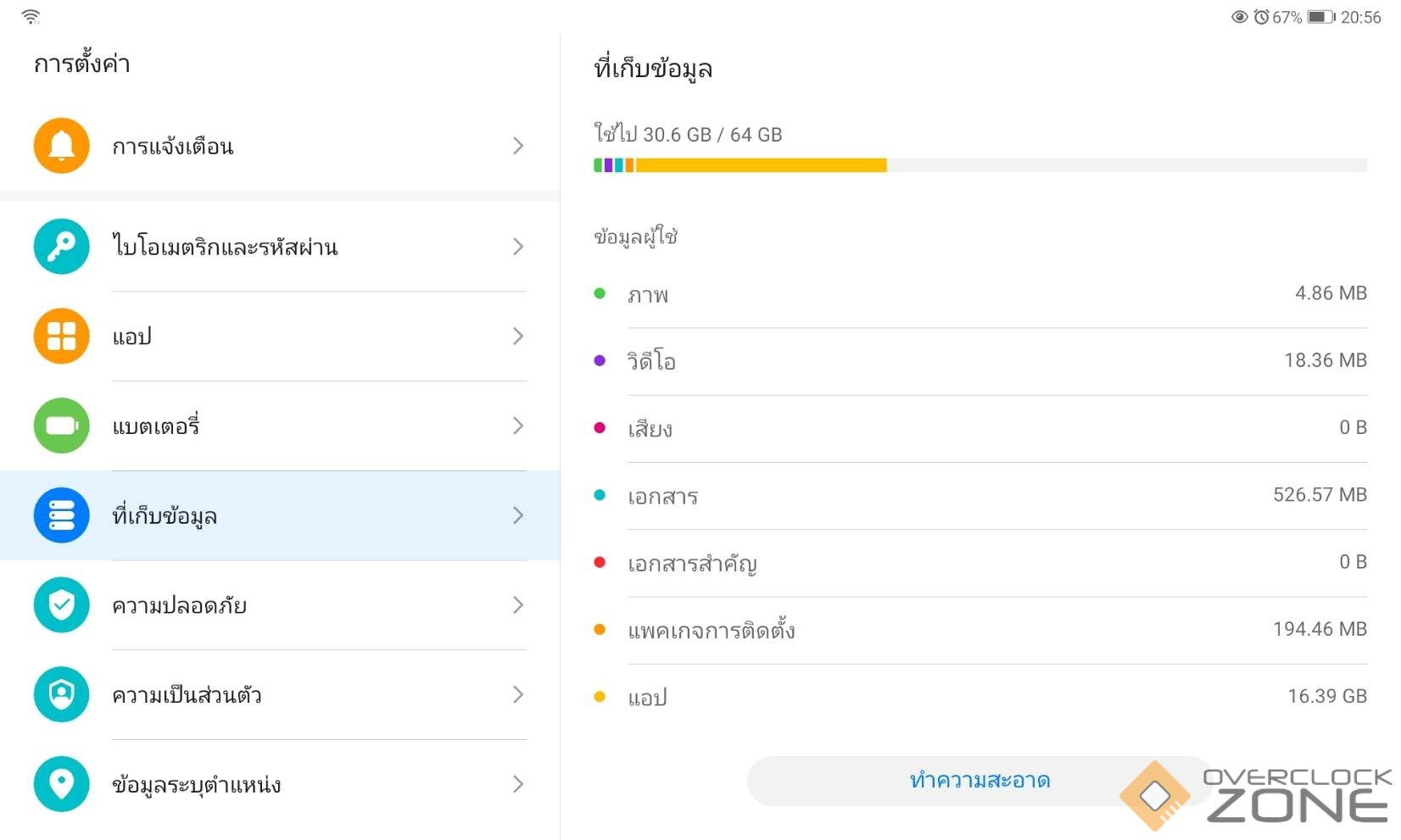
Task: Open the วิดีโอ storage category
Action: pos(980,361)
